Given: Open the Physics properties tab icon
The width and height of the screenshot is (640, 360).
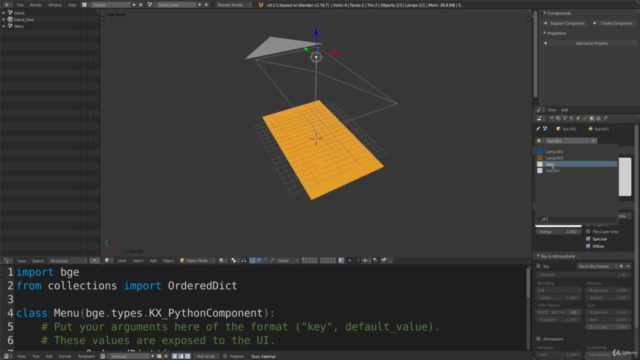Looking at the screenshot, I should tap(605, 118).
